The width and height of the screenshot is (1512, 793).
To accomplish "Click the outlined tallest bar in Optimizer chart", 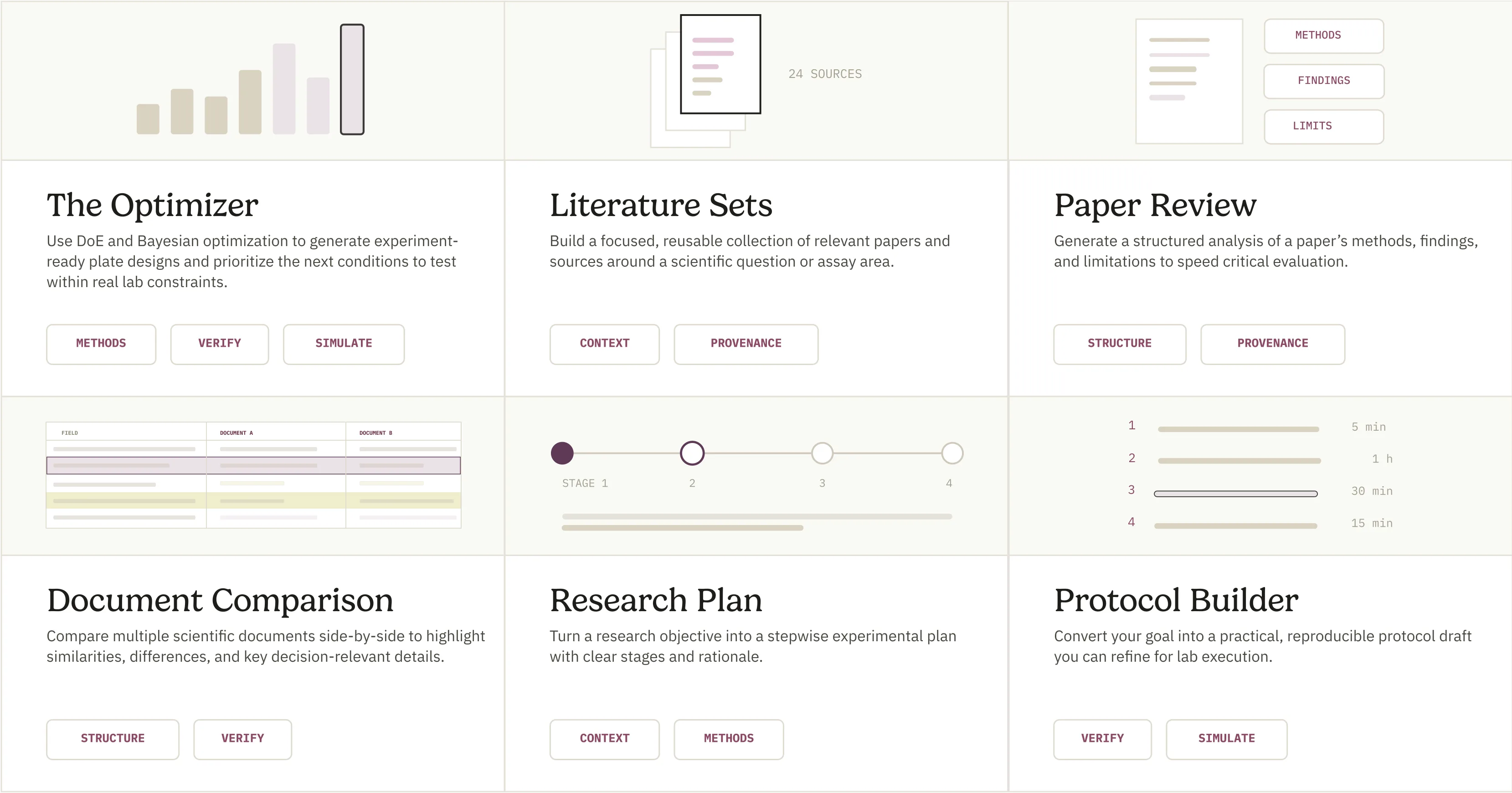I will 352,79.
